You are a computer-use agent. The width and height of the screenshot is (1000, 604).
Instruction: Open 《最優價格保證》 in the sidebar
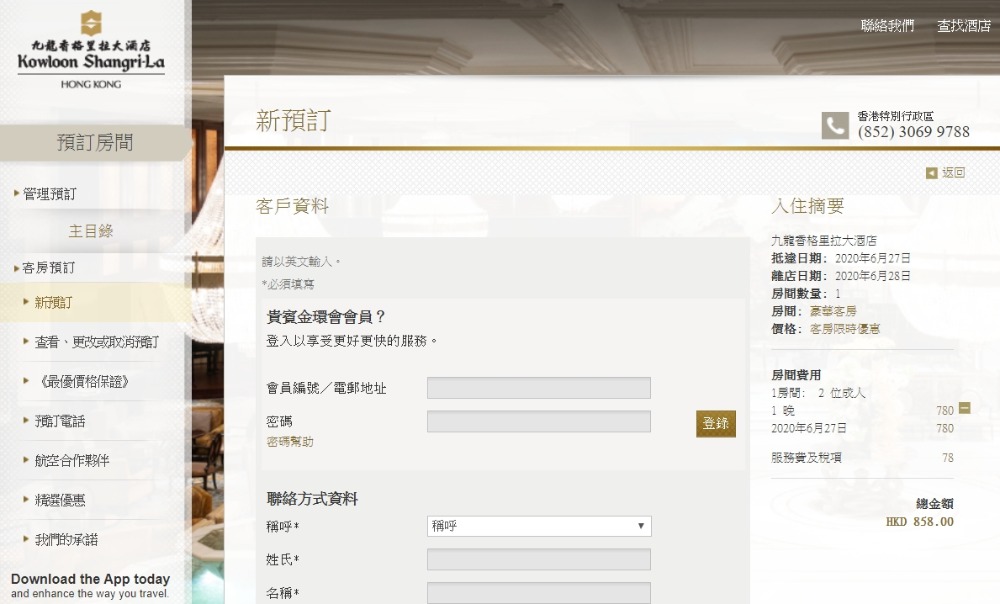(82, 381)
